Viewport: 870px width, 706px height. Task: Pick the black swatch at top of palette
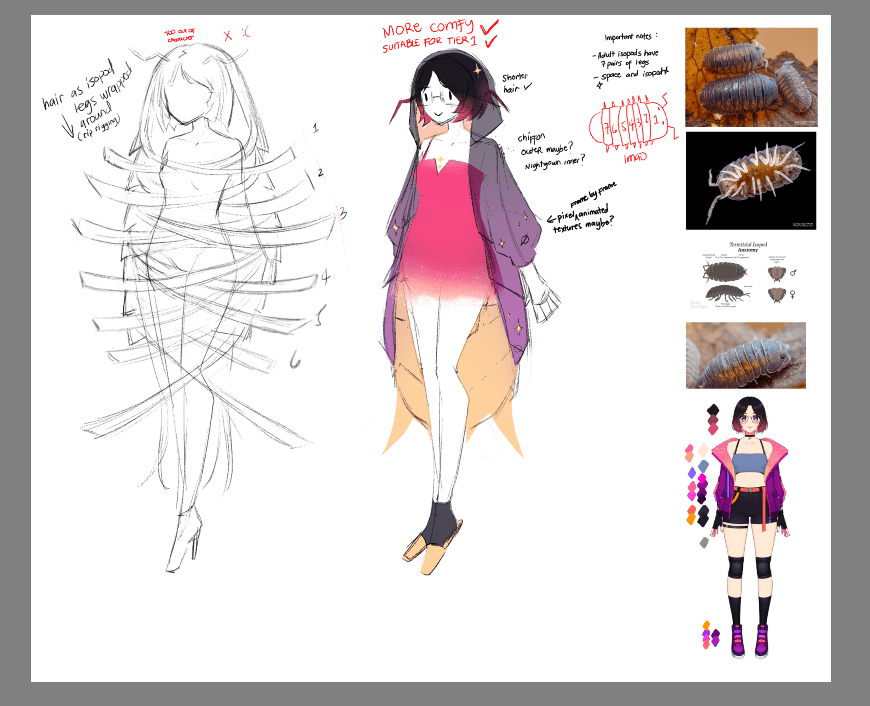click(x=711, y=411)
